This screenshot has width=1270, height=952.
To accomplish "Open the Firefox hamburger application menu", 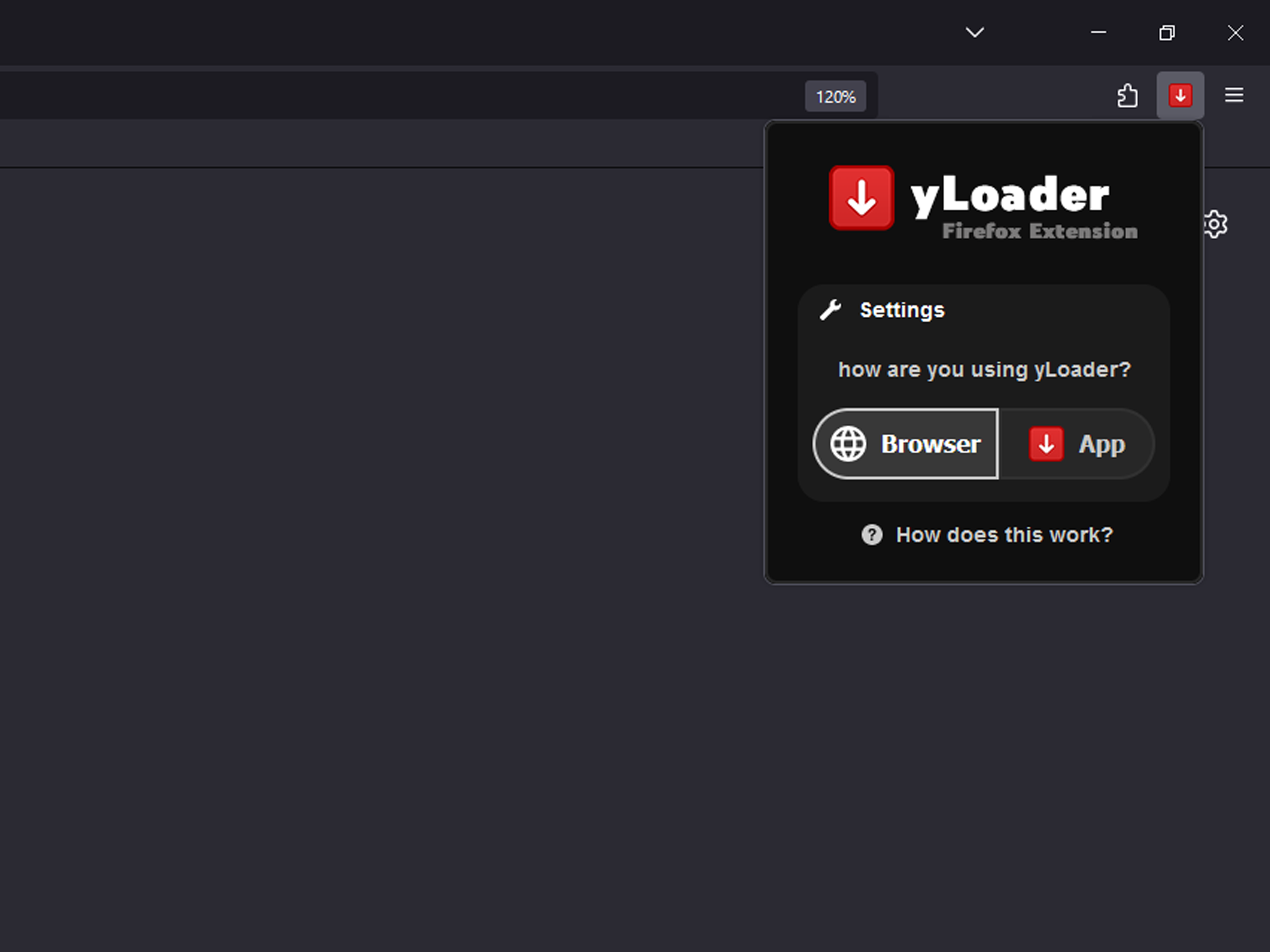I will click(1234, 95).
